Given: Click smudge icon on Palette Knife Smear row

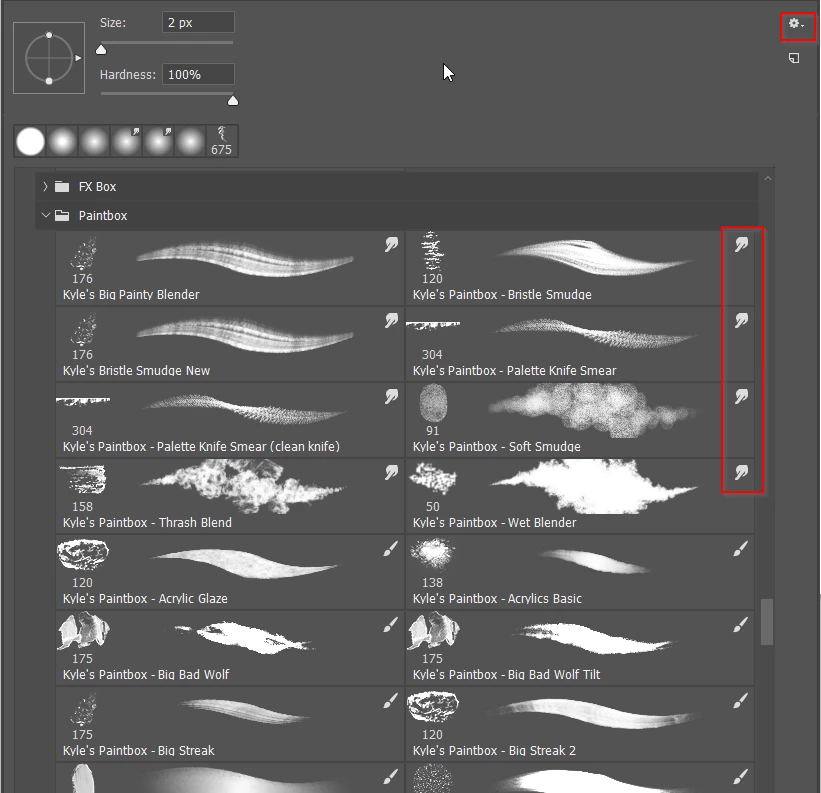Looking at the screenshot, I should tap(741, 320).
